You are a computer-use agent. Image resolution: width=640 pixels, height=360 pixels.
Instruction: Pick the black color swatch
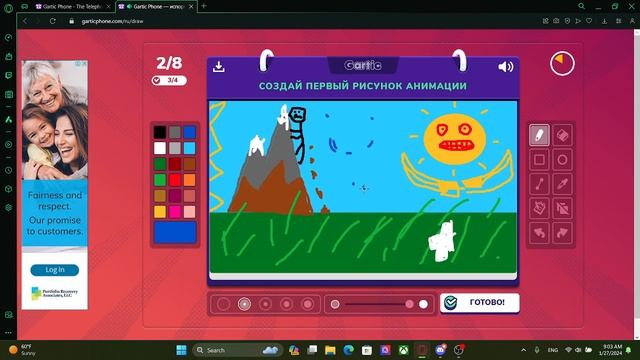click(160, 132)
